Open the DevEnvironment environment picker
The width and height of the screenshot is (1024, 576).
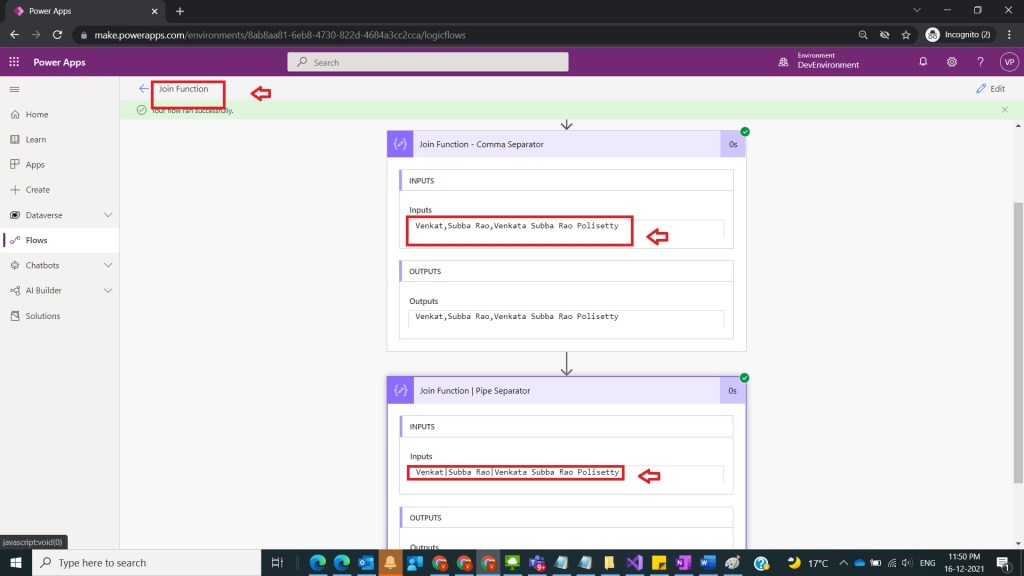[820, 62]
